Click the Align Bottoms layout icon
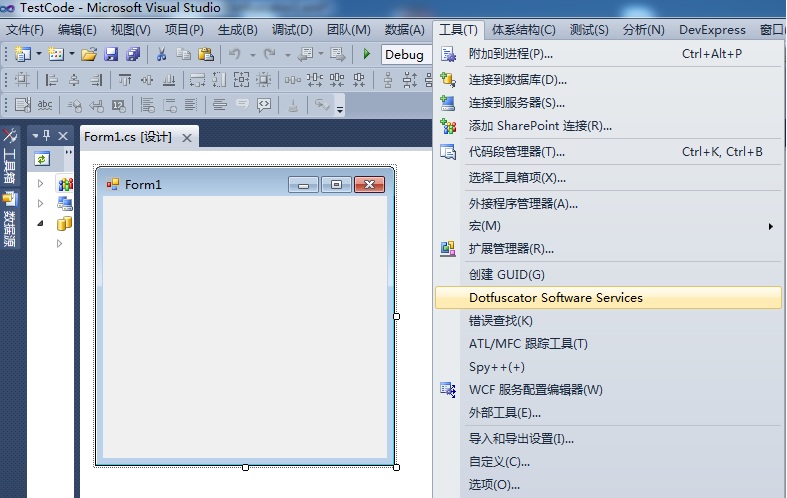The image size is (787, 498). click(x=169, y=80)
